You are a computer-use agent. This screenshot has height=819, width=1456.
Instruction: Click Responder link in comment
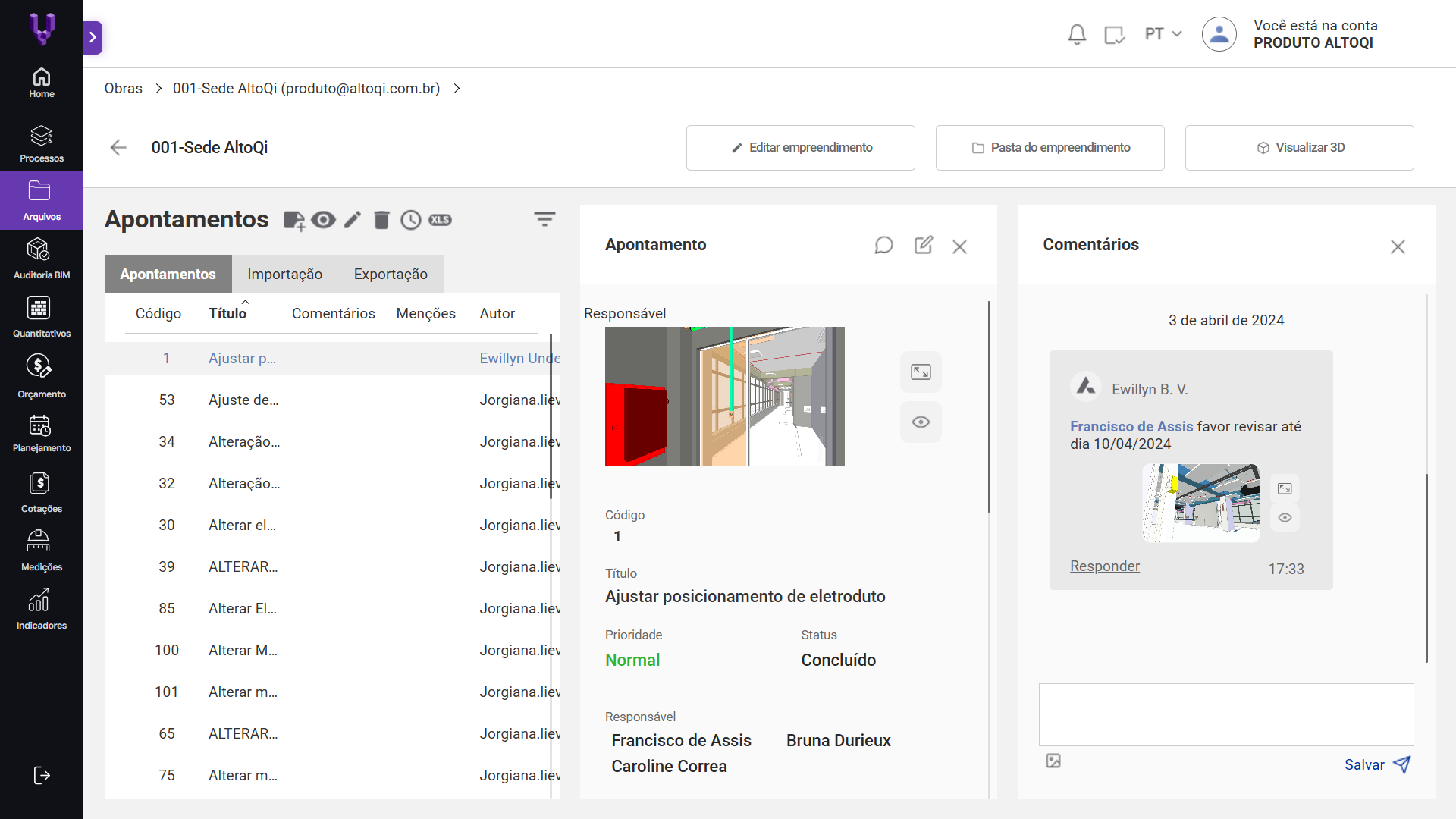point(1105,566)
